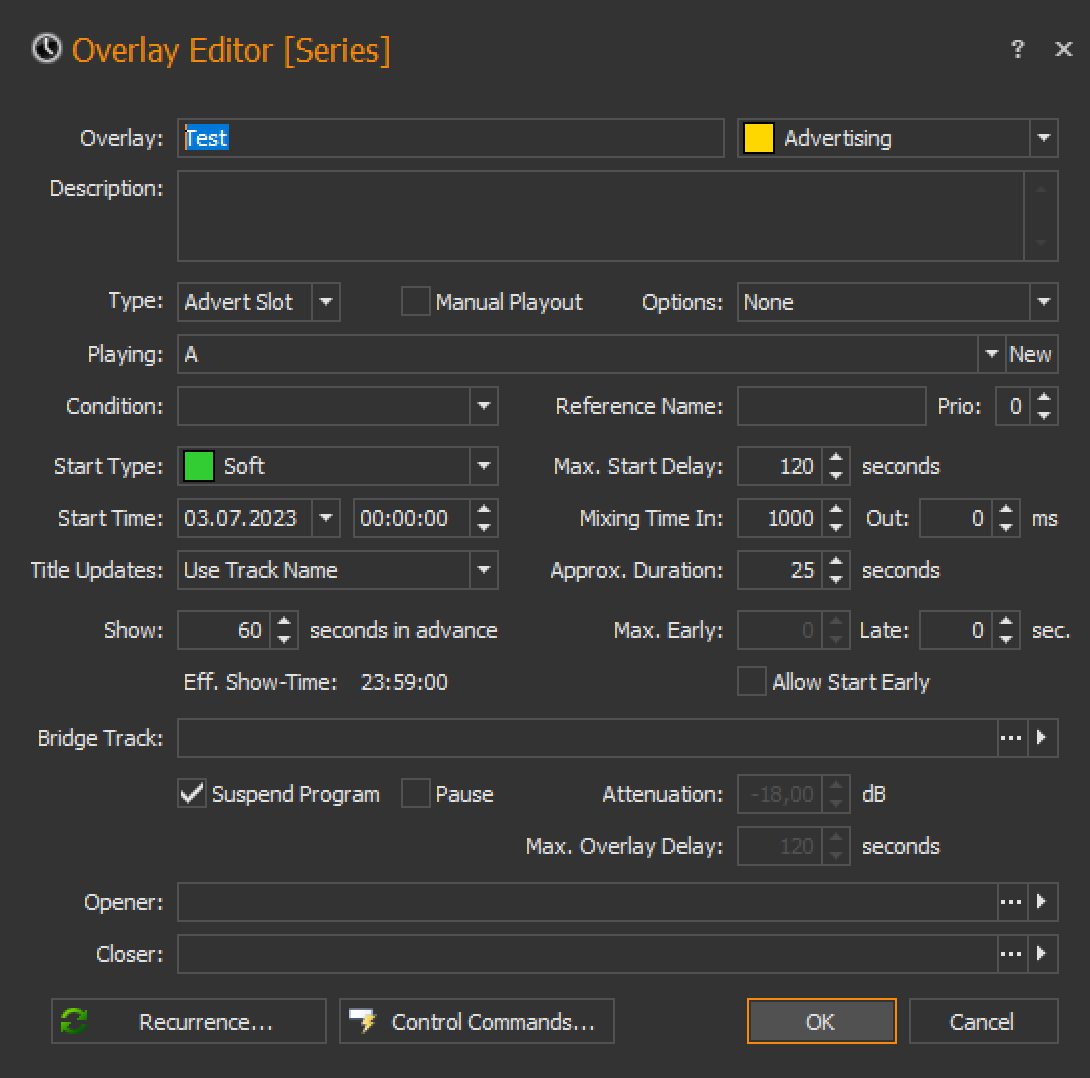
Task: Open Control Commands dialog
Action: pos(477,1021)
